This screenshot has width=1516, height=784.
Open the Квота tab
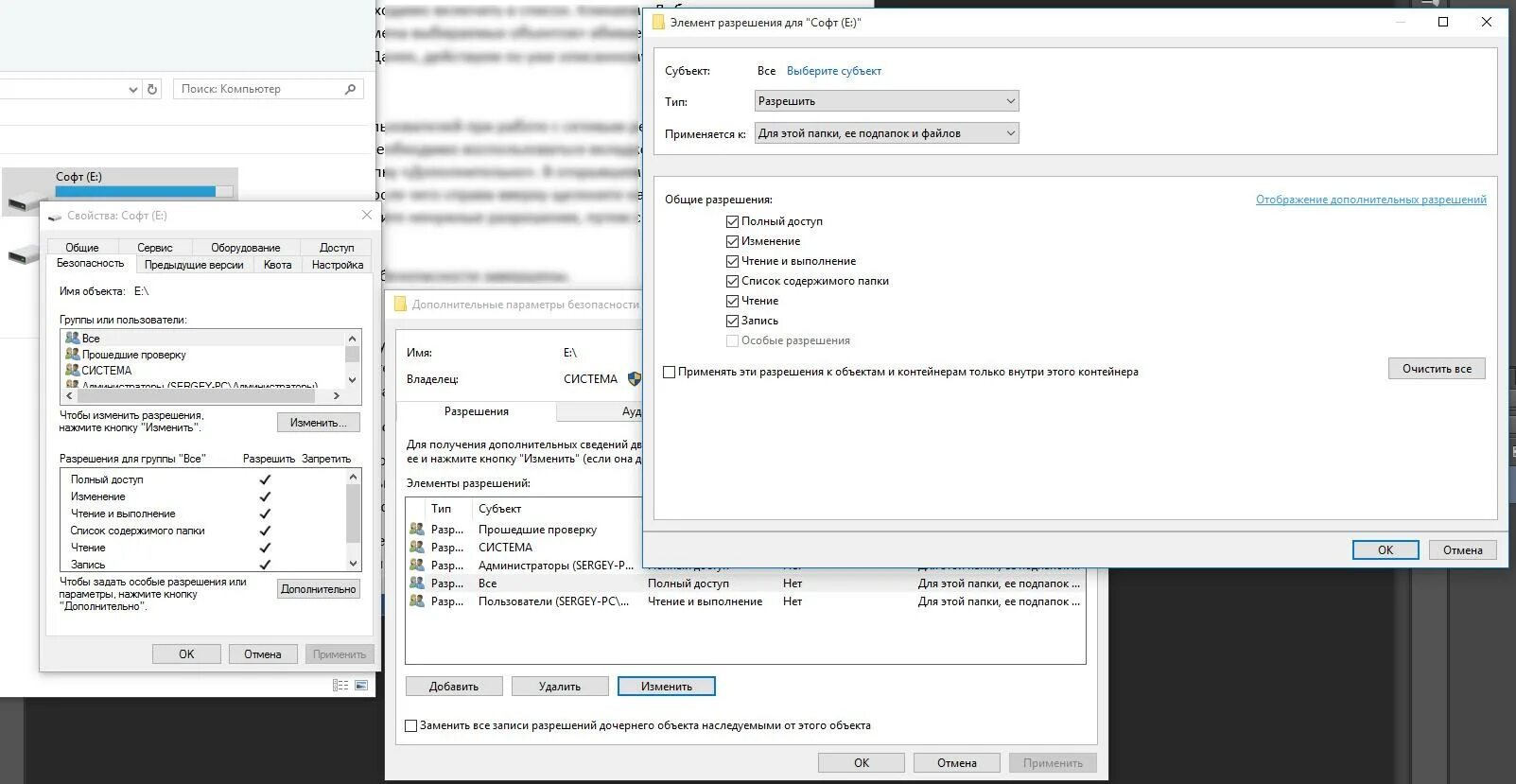[277, 265]
